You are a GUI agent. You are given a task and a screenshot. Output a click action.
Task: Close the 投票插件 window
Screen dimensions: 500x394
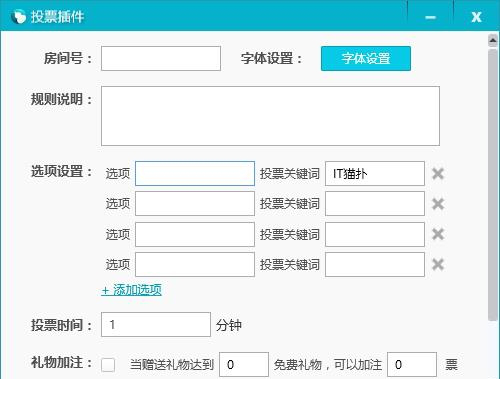tap(476, 17)
